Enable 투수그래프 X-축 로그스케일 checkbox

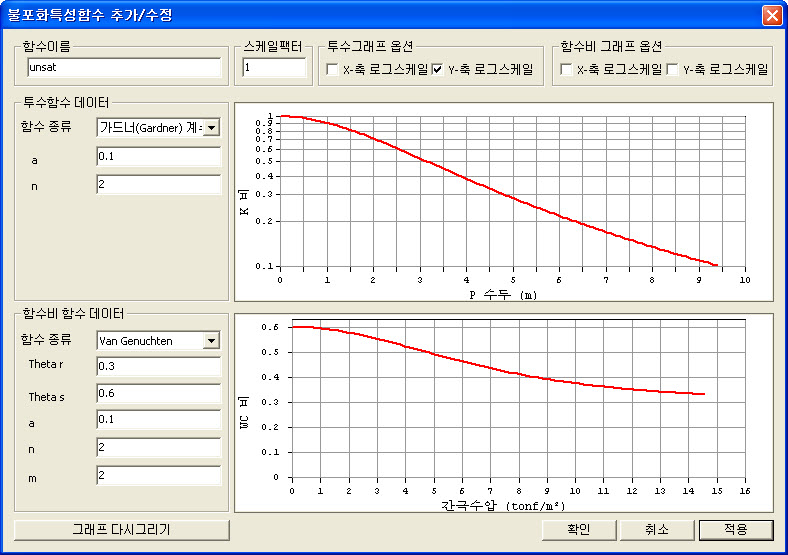332,69
